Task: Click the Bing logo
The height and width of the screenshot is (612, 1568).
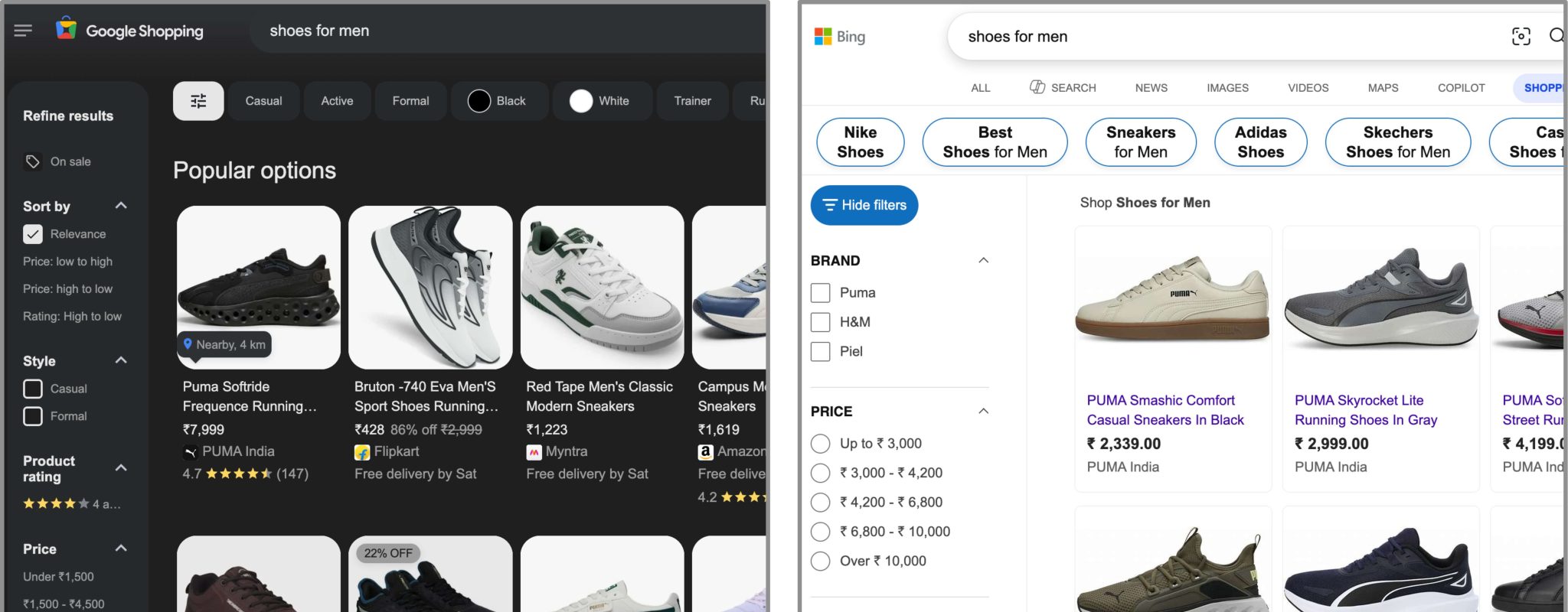Action: (840, 36)
